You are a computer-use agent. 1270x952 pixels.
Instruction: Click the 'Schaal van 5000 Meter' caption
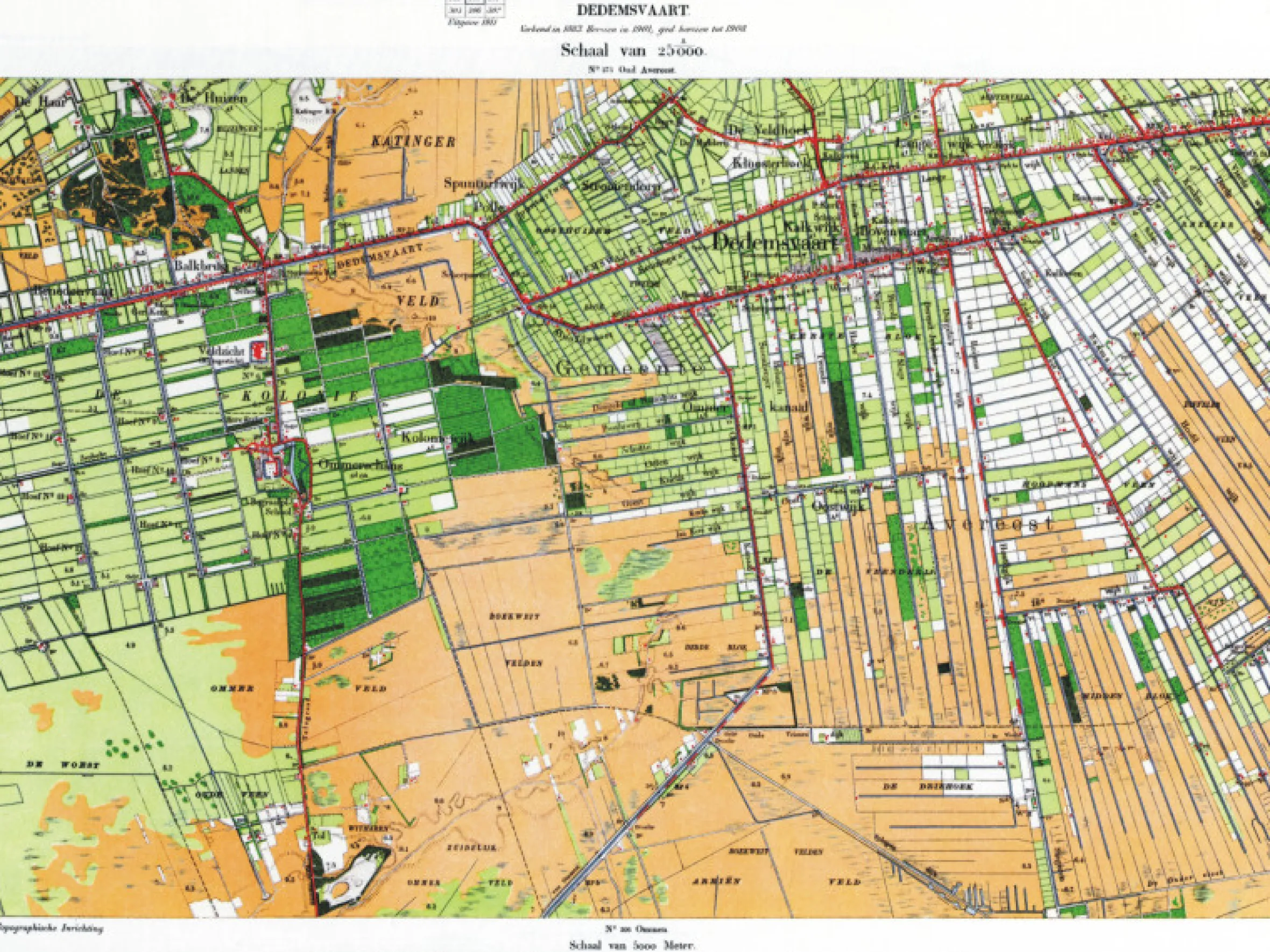pyautogui.click(x=632, y=945)
